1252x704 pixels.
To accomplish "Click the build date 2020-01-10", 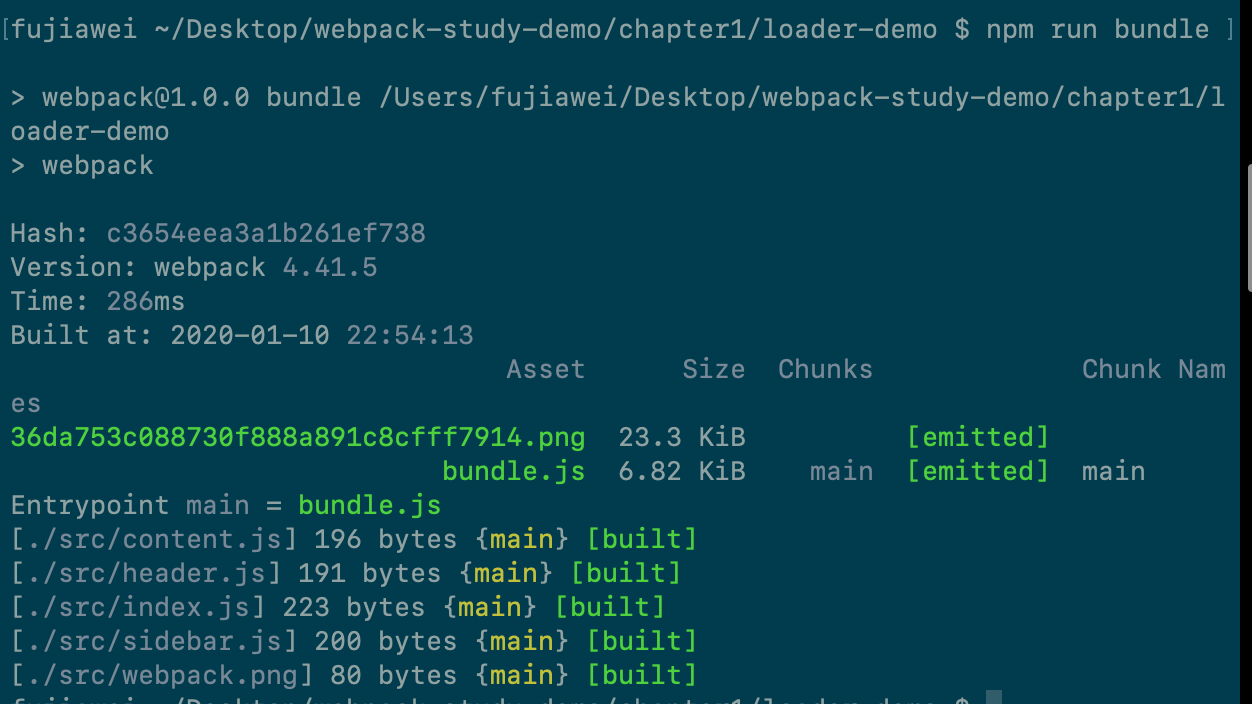I will (250, 335).
